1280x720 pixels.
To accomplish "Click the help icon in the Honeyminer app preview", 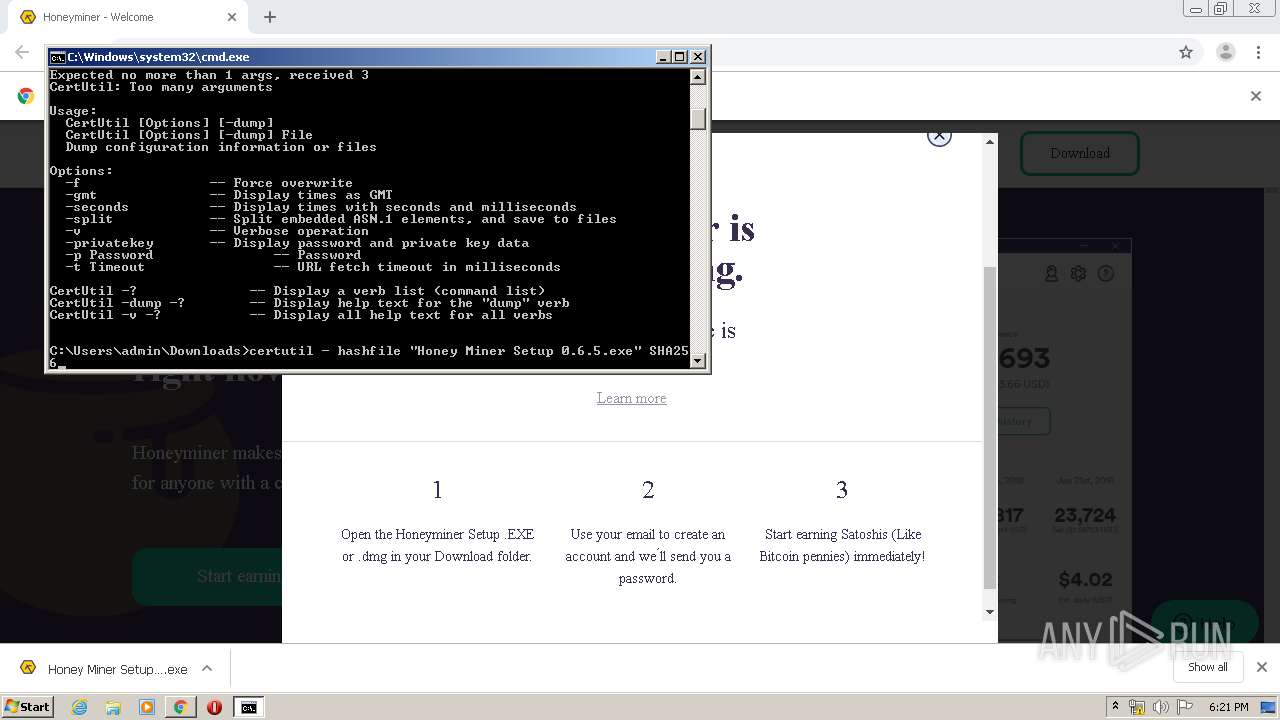I will [x=1105, y=273].
